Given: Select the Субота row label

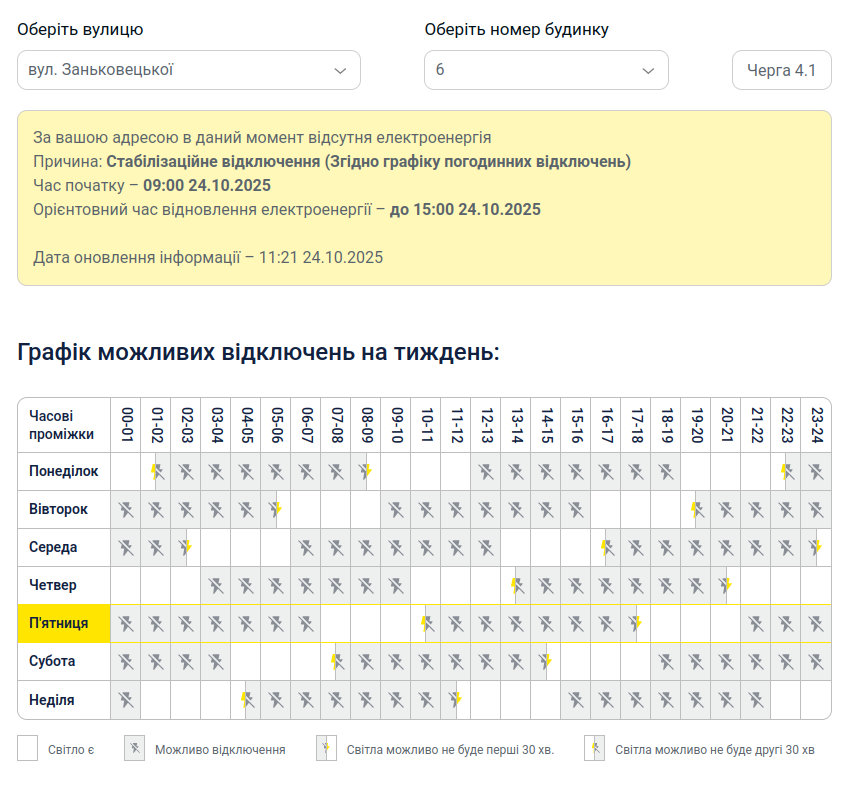Looking at the screenshot, I should (x=52, y=662).
